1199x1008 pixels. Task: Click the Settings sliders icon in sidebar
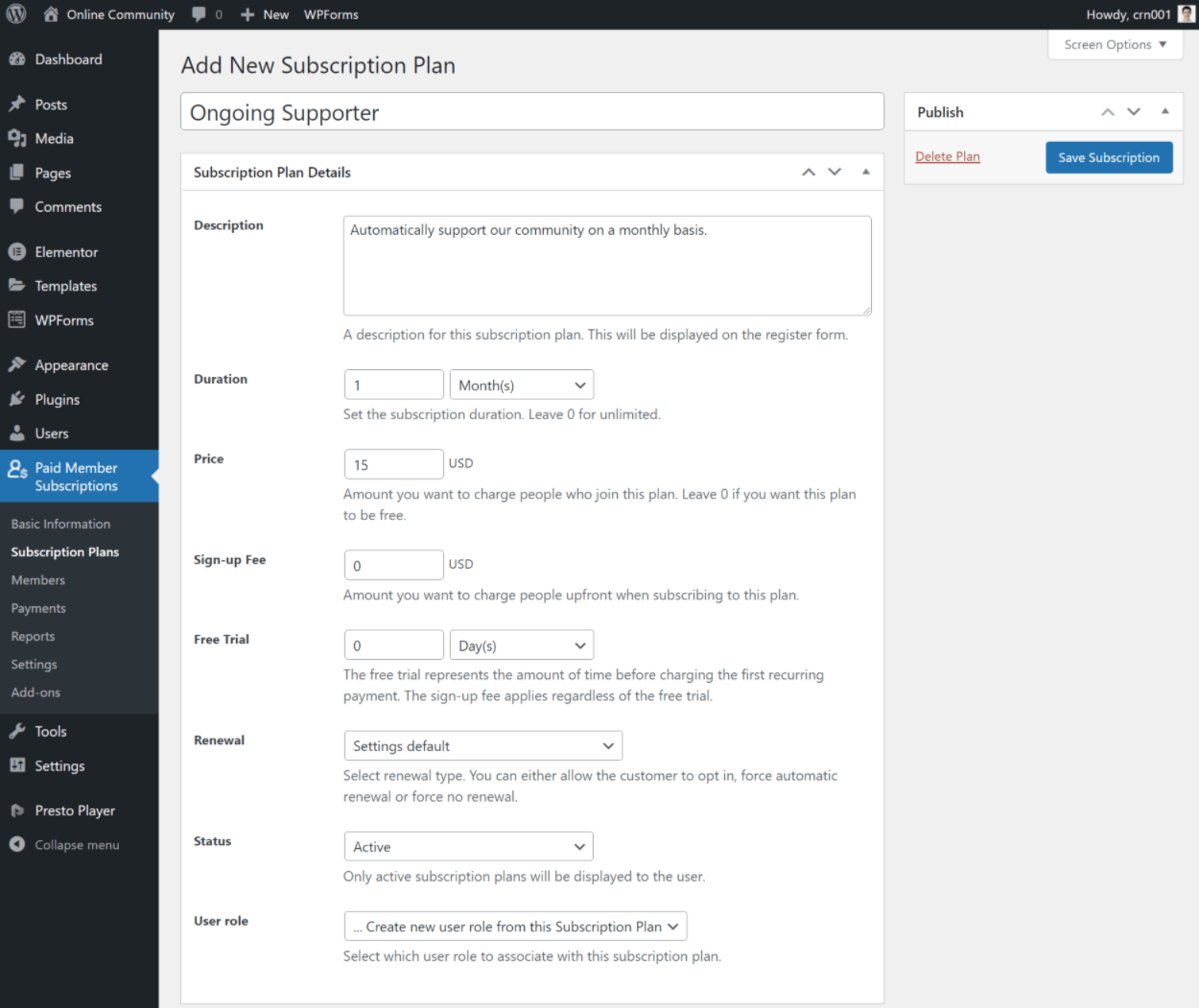[x=17, y=765]
